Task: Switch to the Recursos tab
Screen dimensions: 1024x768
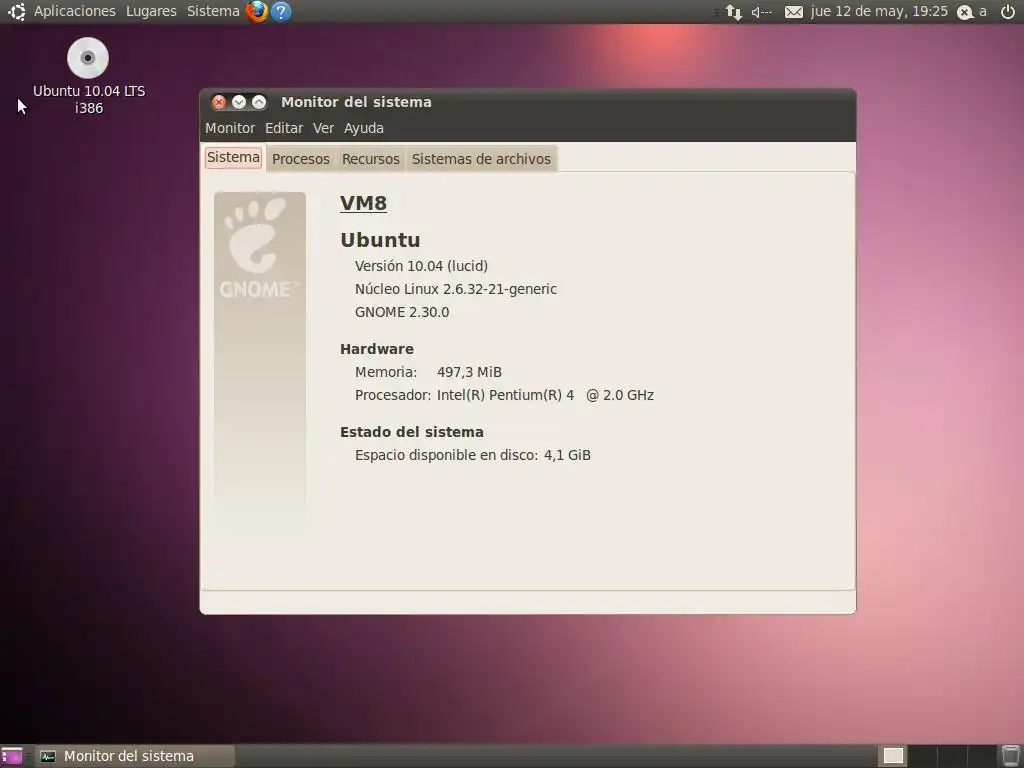Action: [370, 159]
